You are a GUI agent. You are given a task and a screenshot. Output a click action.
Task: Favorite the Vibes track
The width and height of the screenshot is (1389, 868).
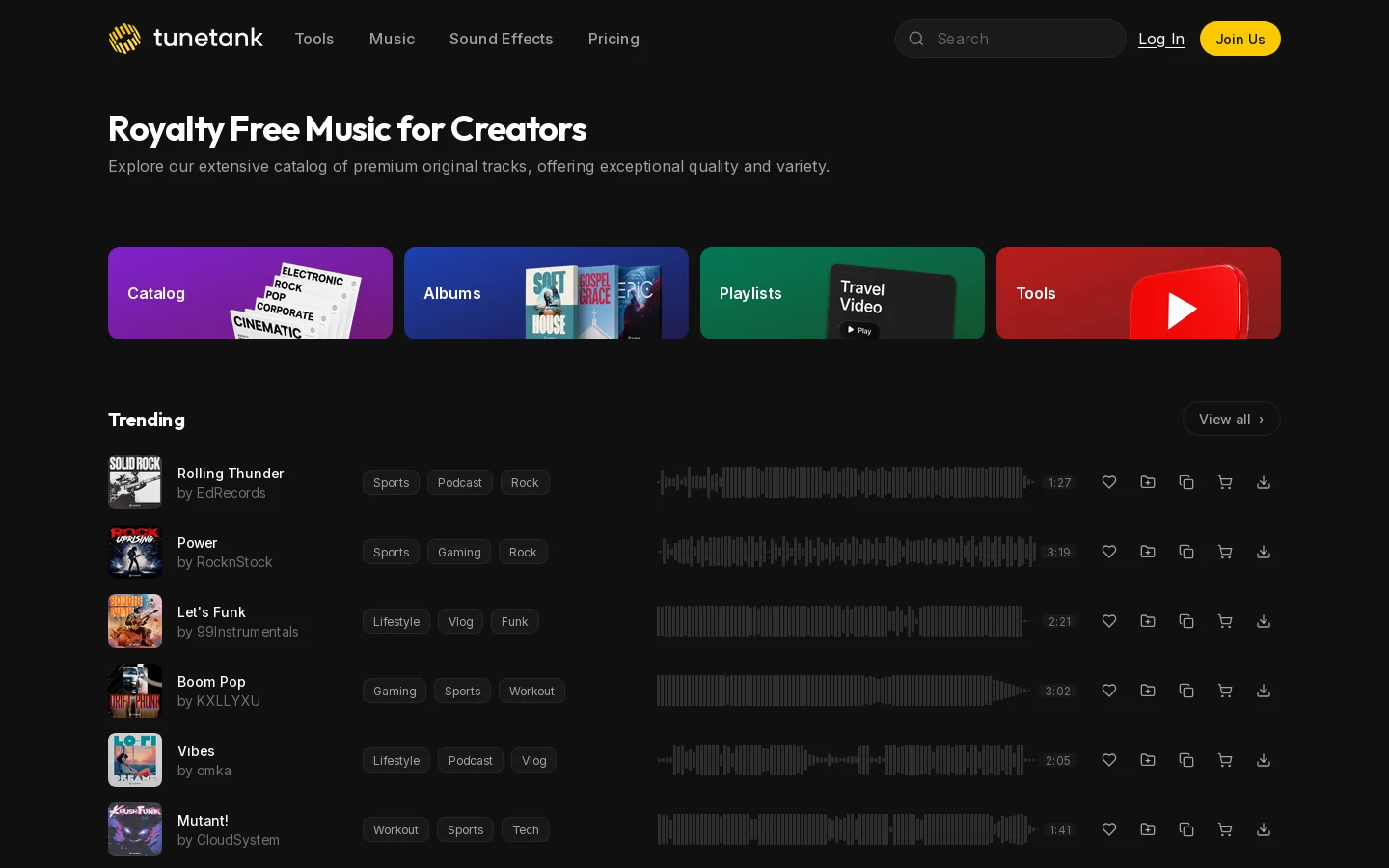click(x=1109, y=760)
